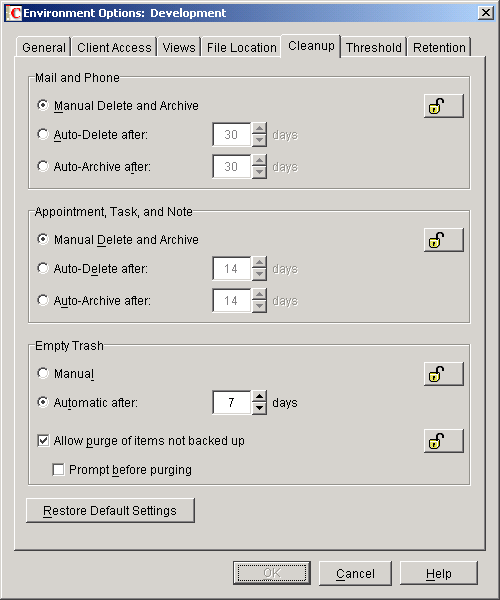This screenshot has height=600, width=500.
Task: Open the General tab
Action: pyautogui.click(x=44, y=47)
